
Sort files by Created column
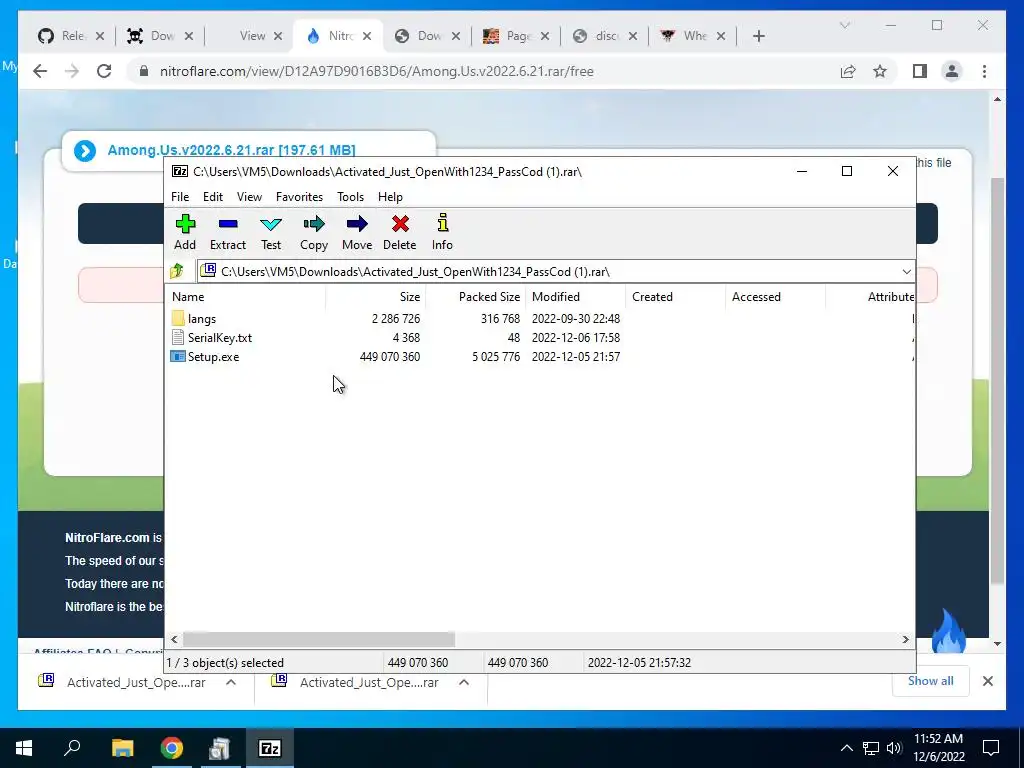(675, 296)
